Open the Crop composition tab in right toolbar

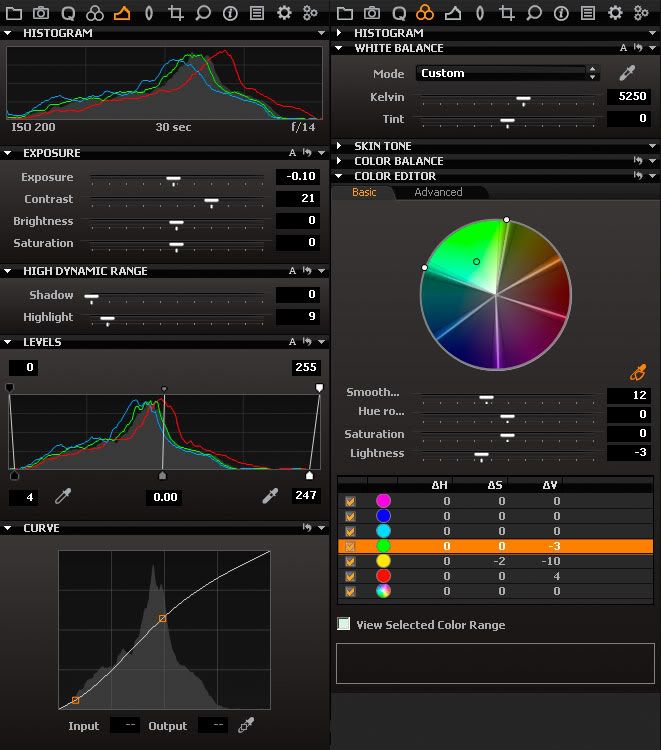507,13
